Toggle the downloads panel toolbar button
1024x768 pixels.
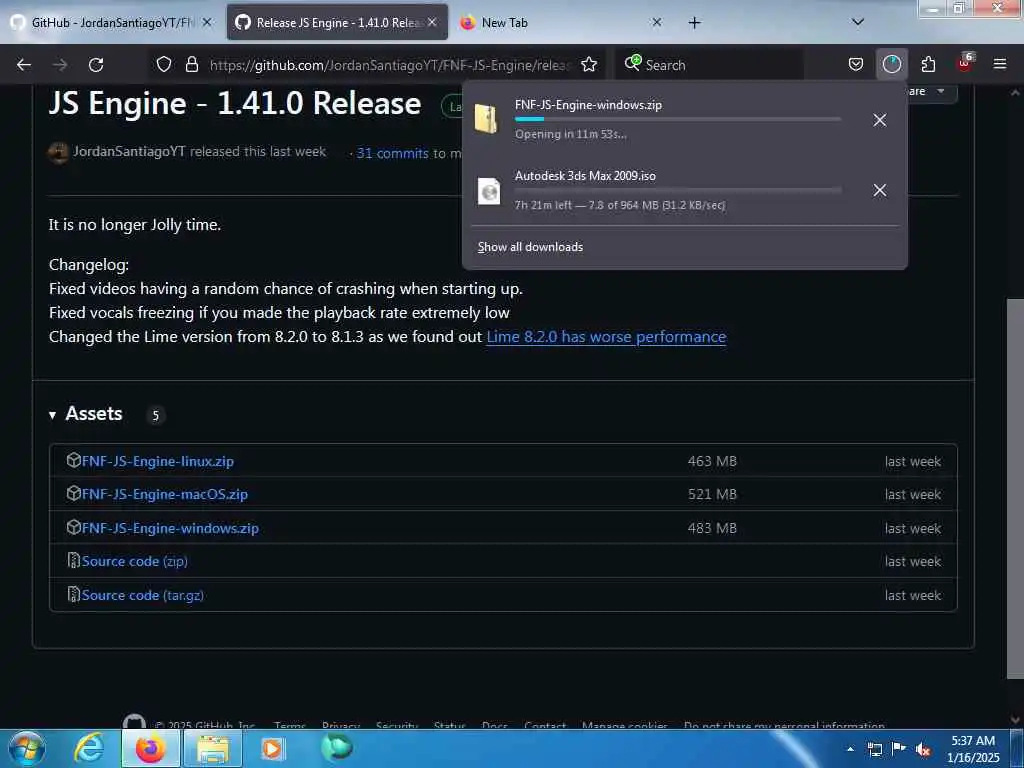891,64
